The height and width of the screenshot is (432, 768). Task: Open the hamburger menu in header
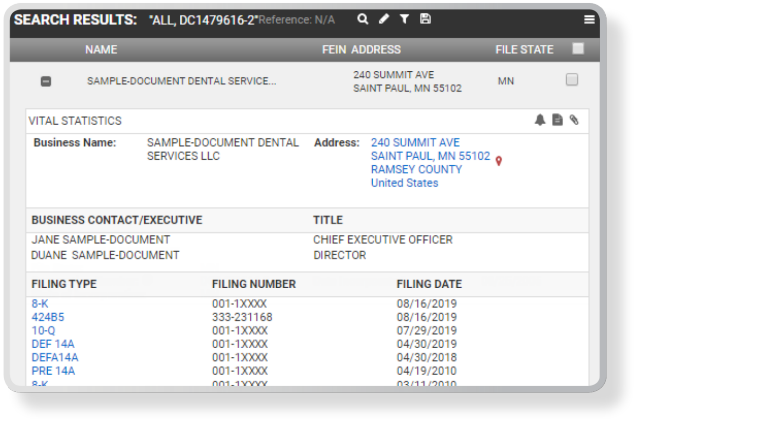(x=589, y=20)
